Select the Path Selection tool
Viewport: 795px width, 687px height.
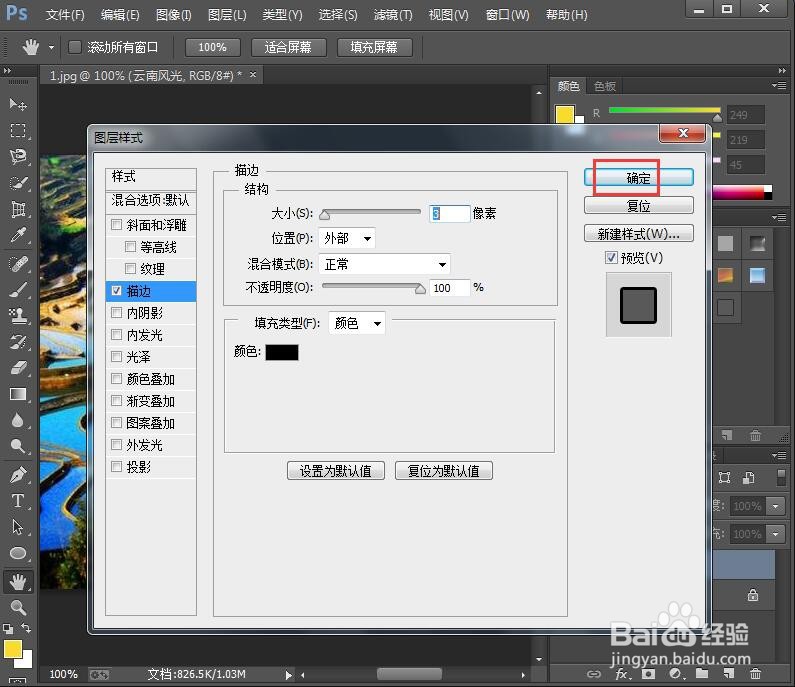pos(18,527)
